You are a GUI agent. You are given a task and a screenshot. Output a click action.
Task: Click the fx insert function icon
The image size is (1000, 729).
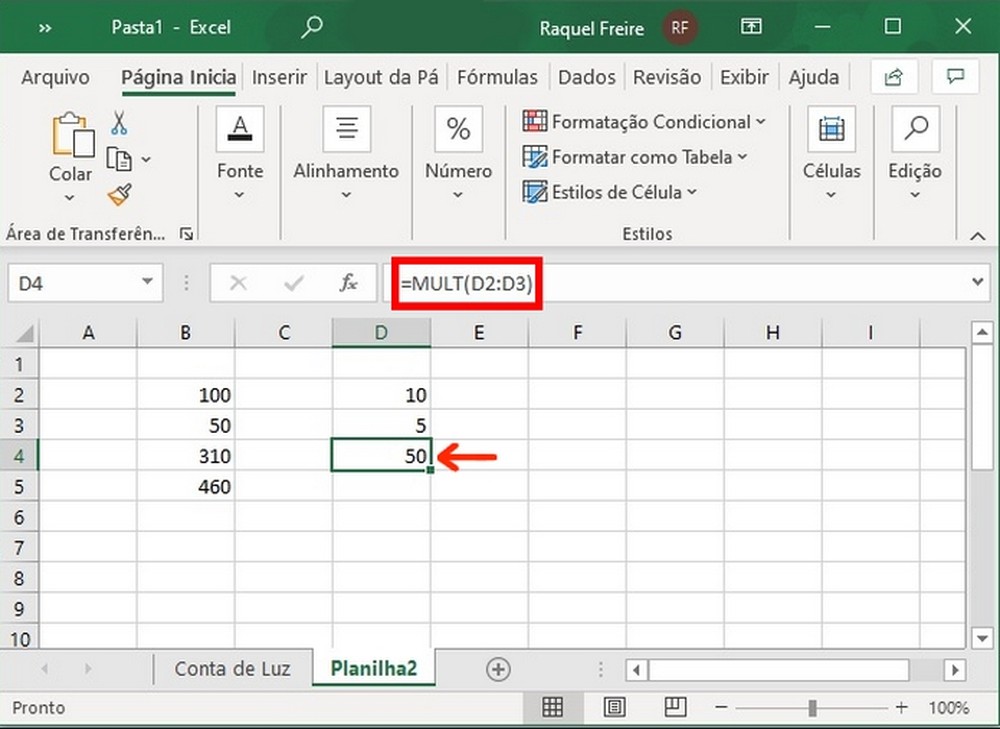[x=348, y=283]
